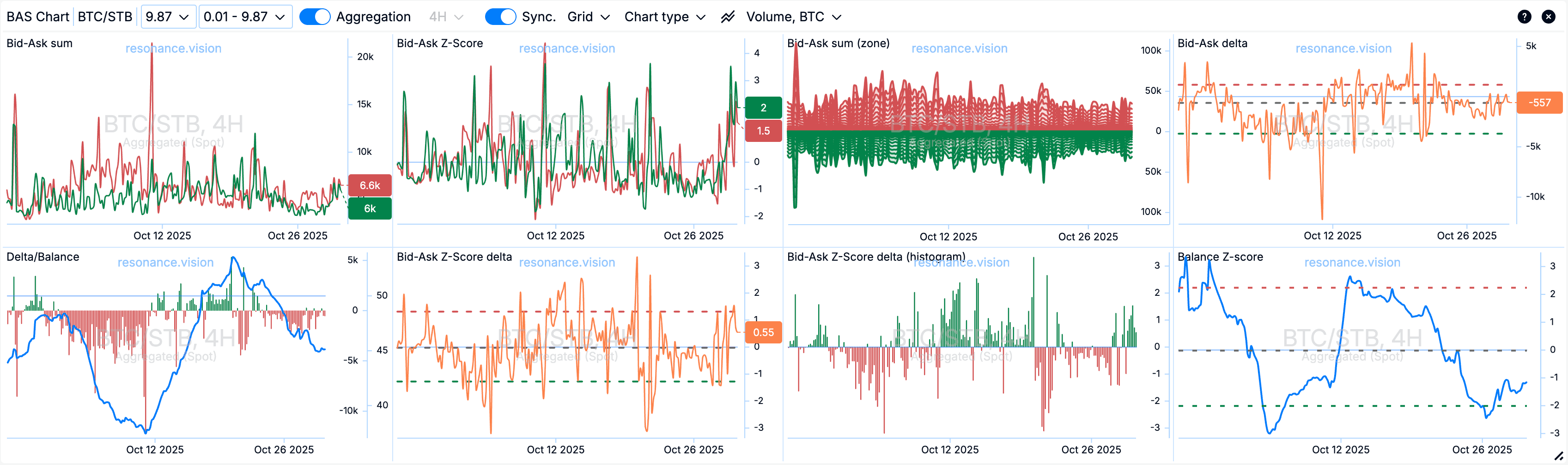
Task: Close the BAS Chart panel
Action: click(1548, 17)
